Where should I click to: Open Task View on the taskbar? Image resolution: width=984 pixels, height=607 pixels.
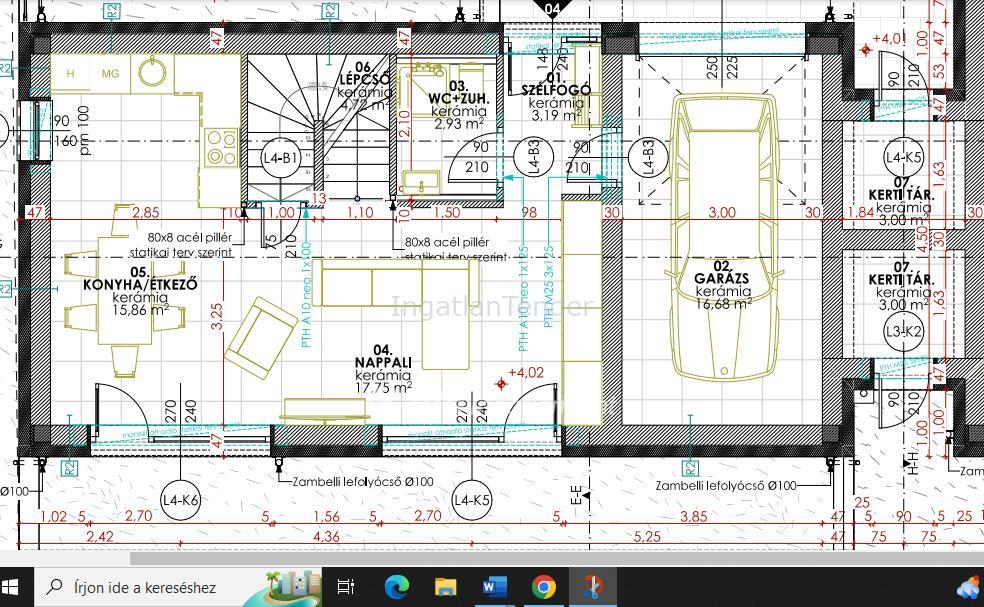pyautogui.click(x=345, y=587)
